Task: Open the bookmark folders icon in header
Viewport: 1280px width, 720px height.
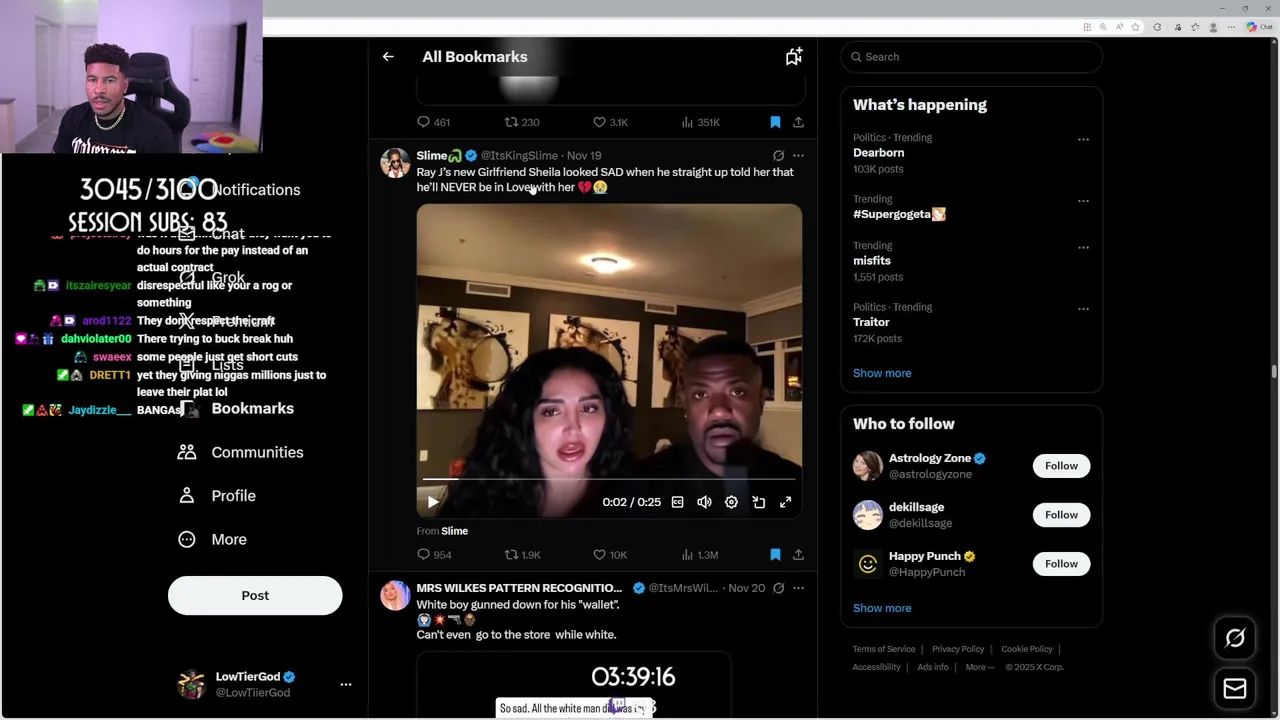Action: 794,57
